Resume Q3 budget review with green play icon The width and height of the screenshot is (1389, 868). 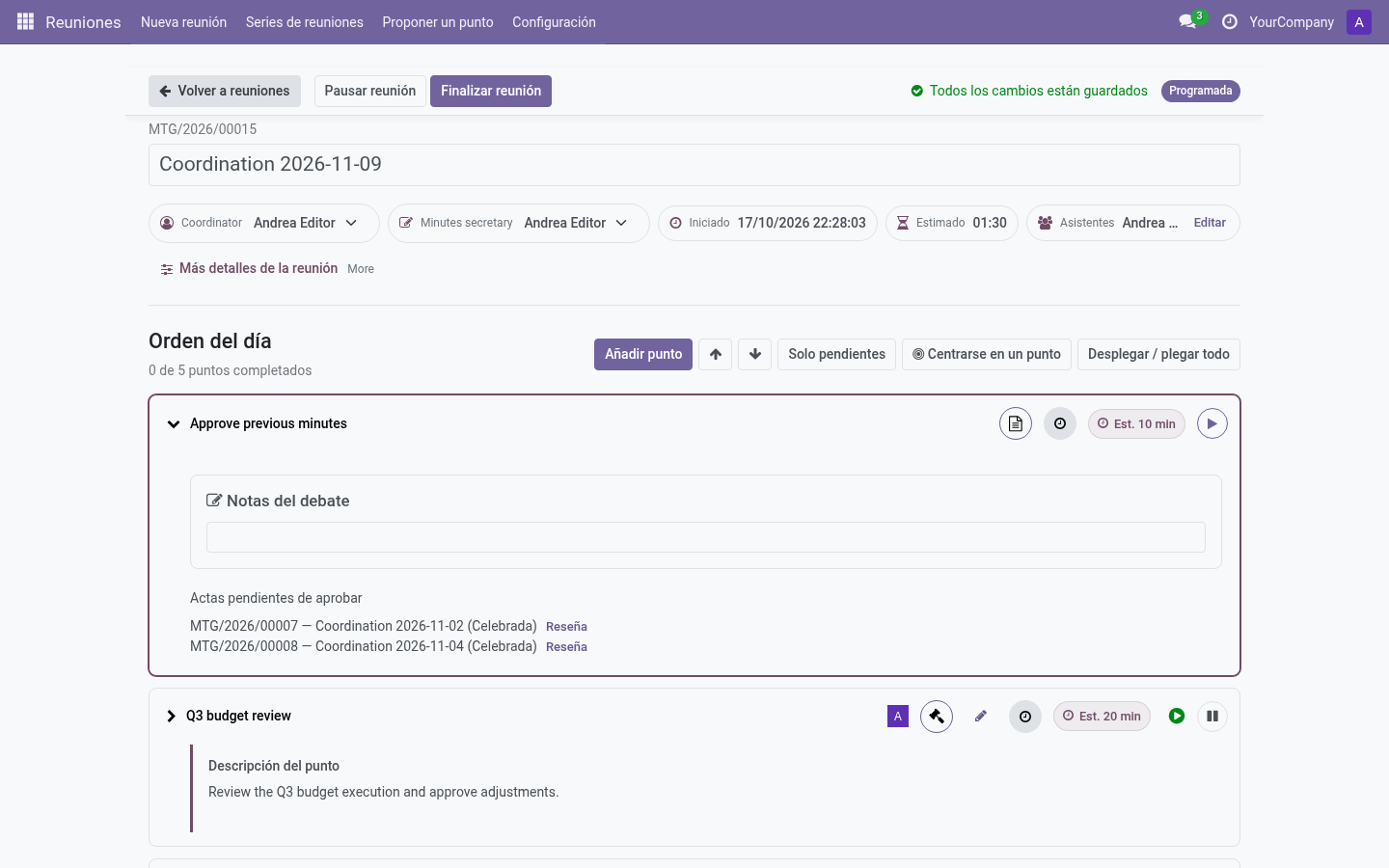click(x=1177, y=717)
